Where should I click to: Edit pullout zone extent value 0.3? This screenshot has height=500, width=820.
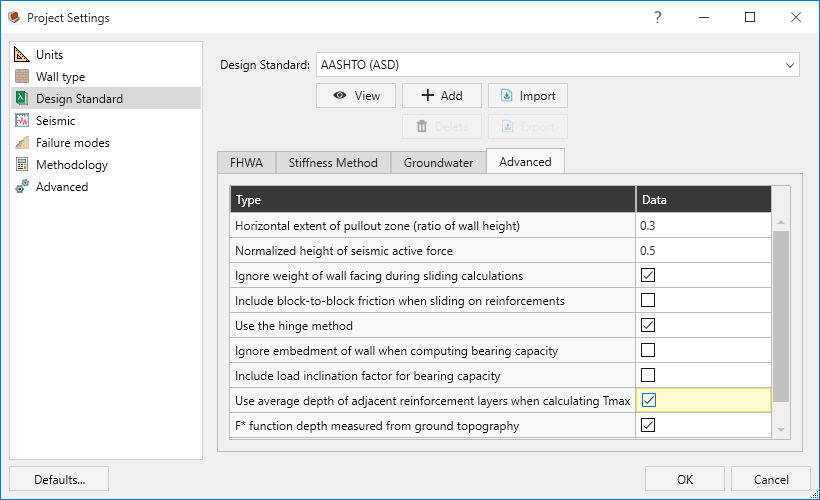click(703, 225)
